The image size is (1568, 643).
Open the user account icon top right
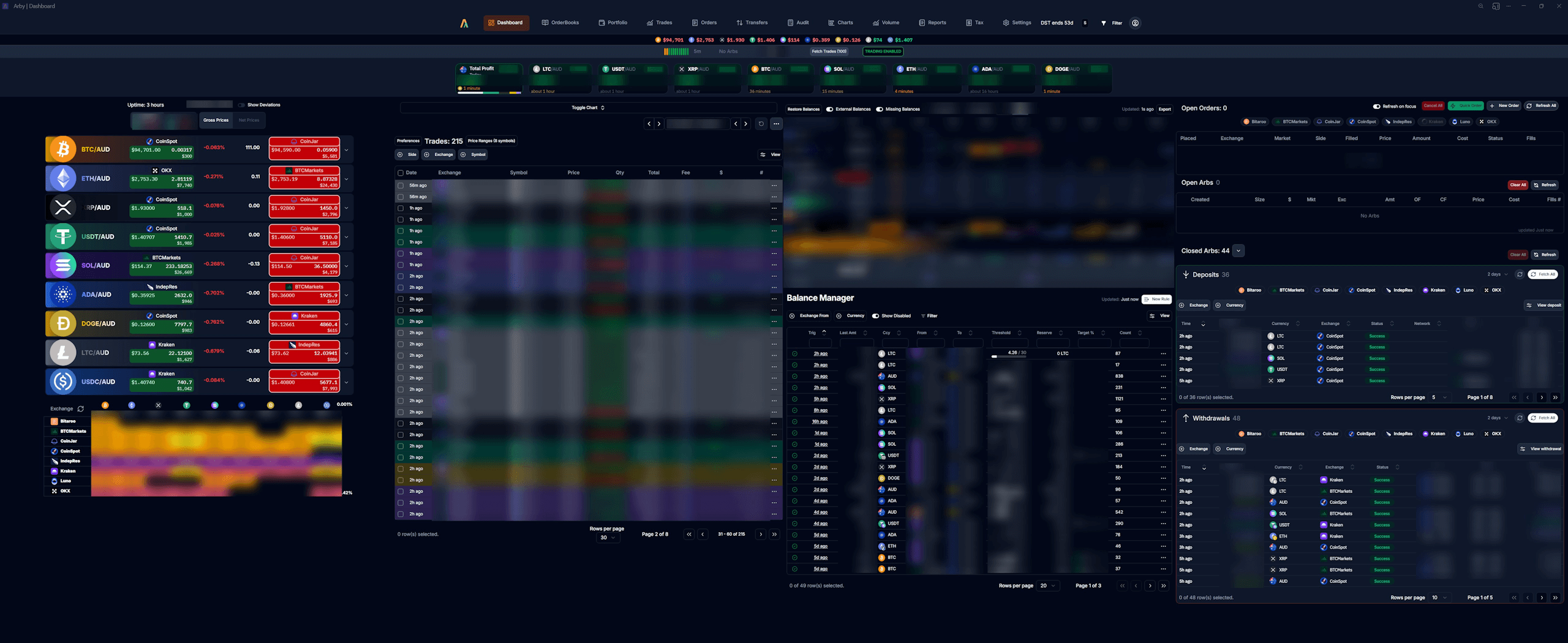coord(1135,23)
